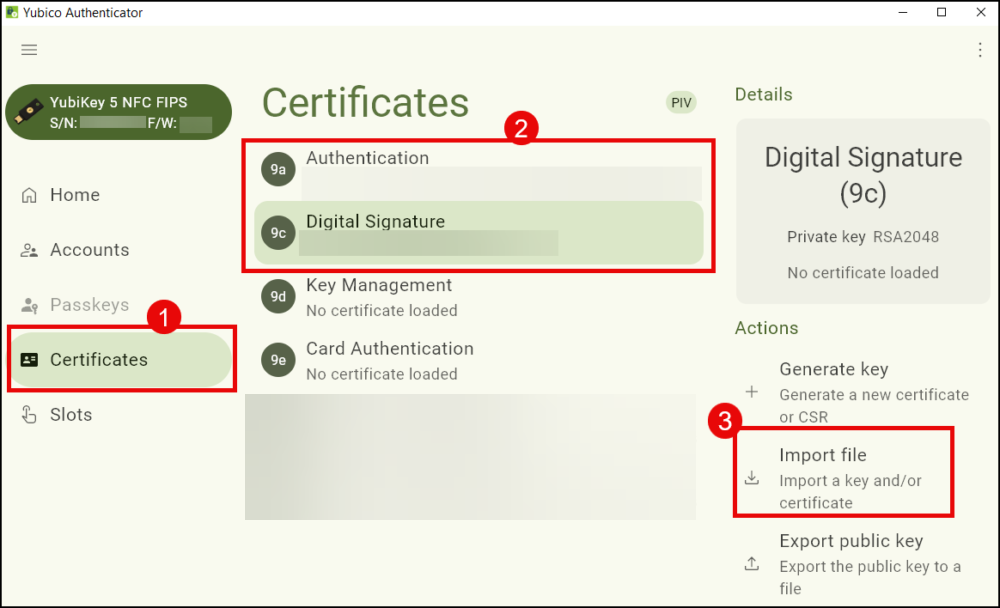The width and height of the screenshot is (1000, 608).
Task: Open the Slots section
Action: pos(70,415)
